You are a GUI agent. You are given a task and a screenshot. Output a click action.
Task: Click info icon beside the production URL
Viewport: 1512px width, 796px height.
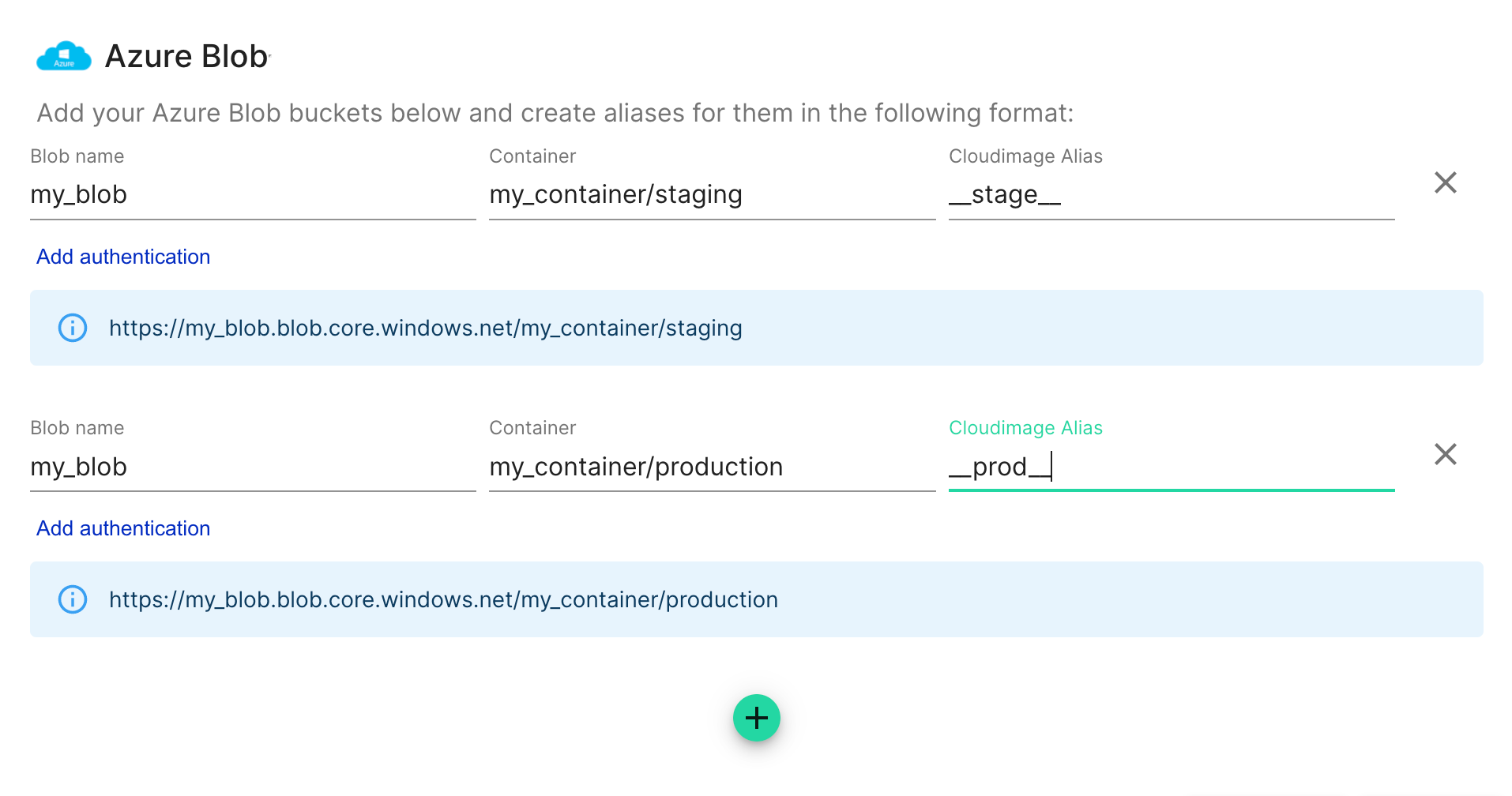click(73, 599)
